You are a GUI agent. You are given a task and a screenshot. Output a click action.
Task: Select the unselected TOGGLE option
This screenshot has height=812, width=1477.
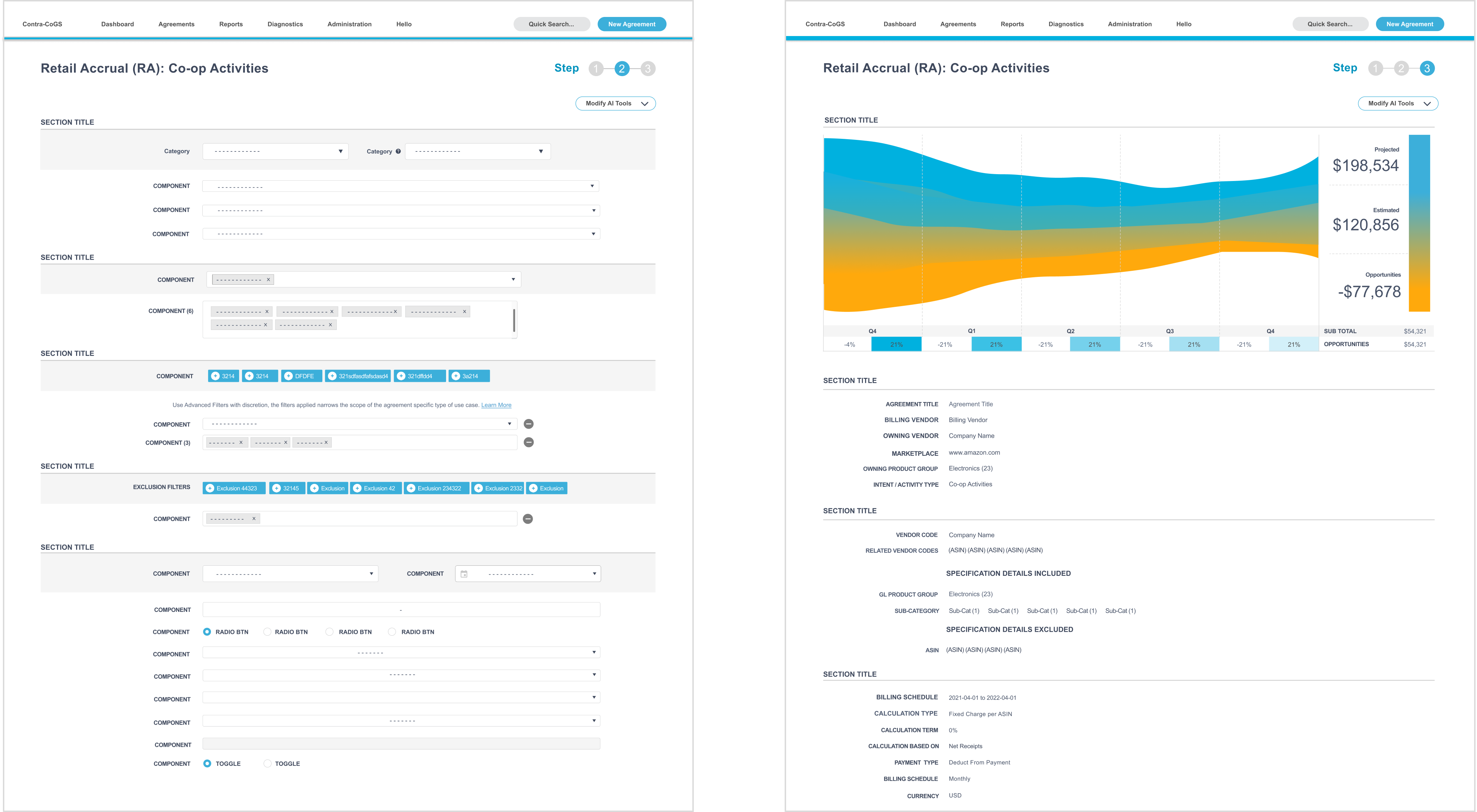267,764
